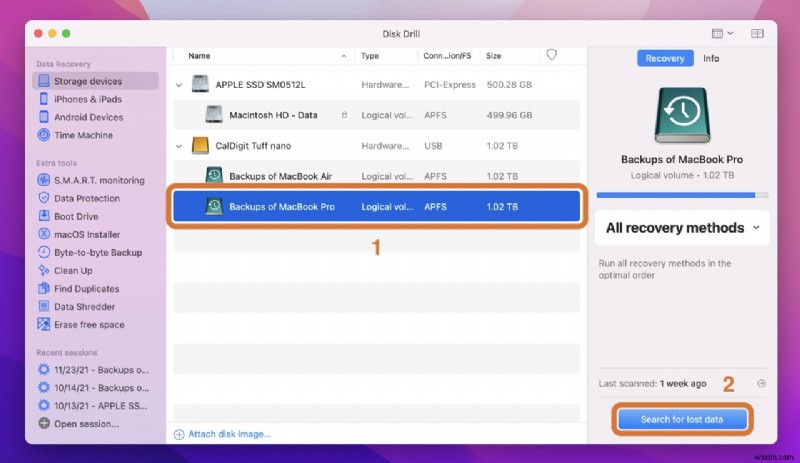Click PCI-Express connection value
This screenshot has width=800, height=463.
pyautogui.click(x=449, y=85)
